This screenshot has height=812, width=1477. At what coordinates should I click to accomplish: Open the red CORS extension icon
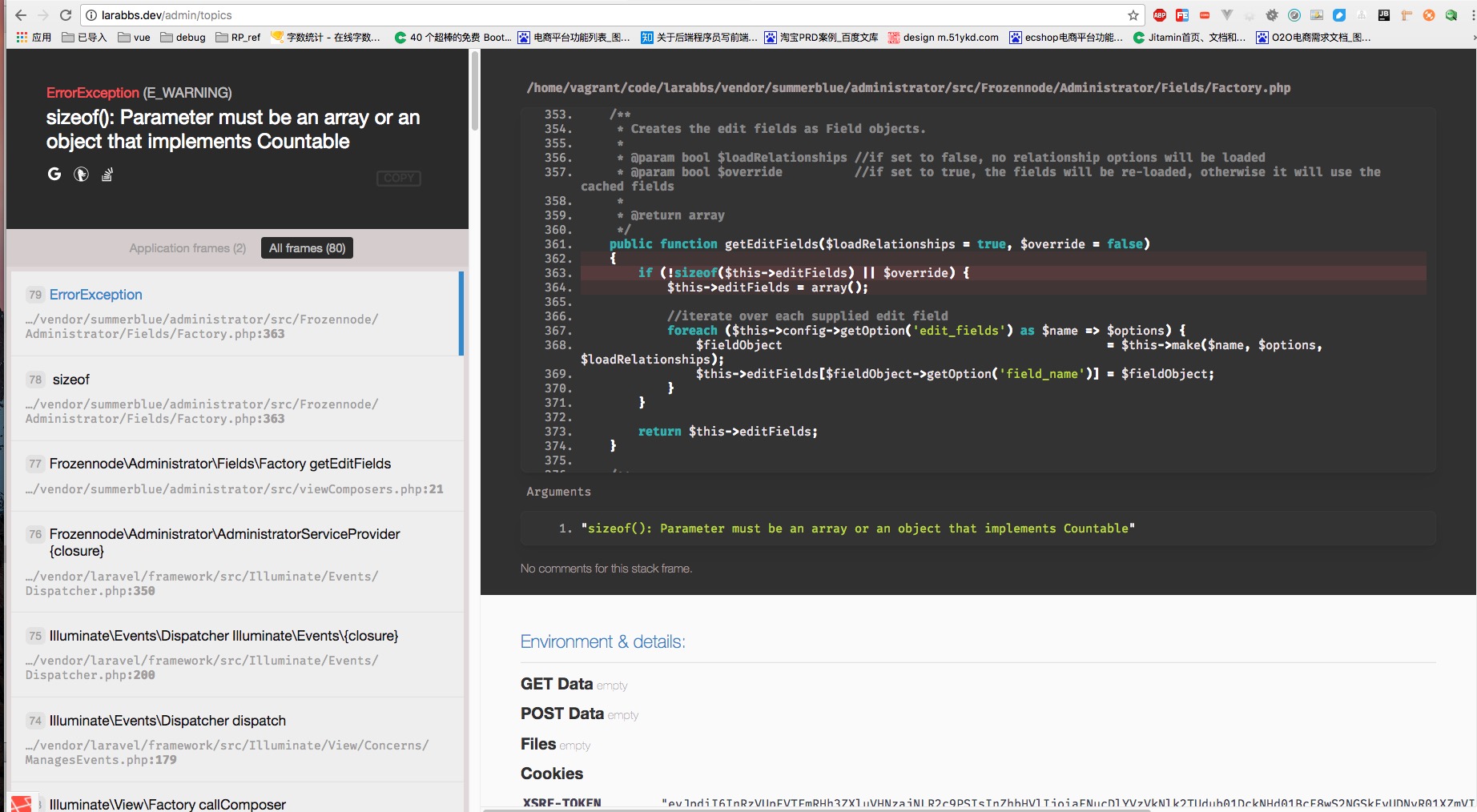[1205, 15]
